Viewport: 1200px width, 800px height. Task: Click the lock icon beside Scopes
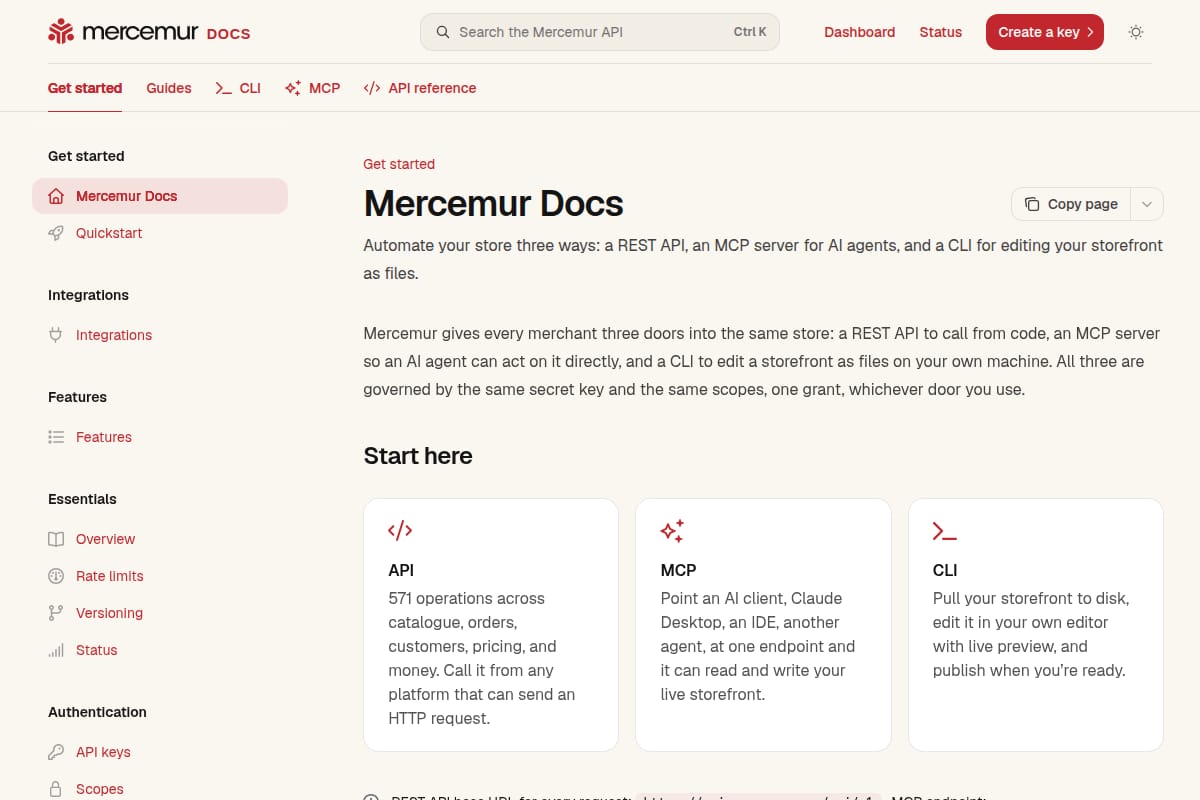tap(56, 789)
